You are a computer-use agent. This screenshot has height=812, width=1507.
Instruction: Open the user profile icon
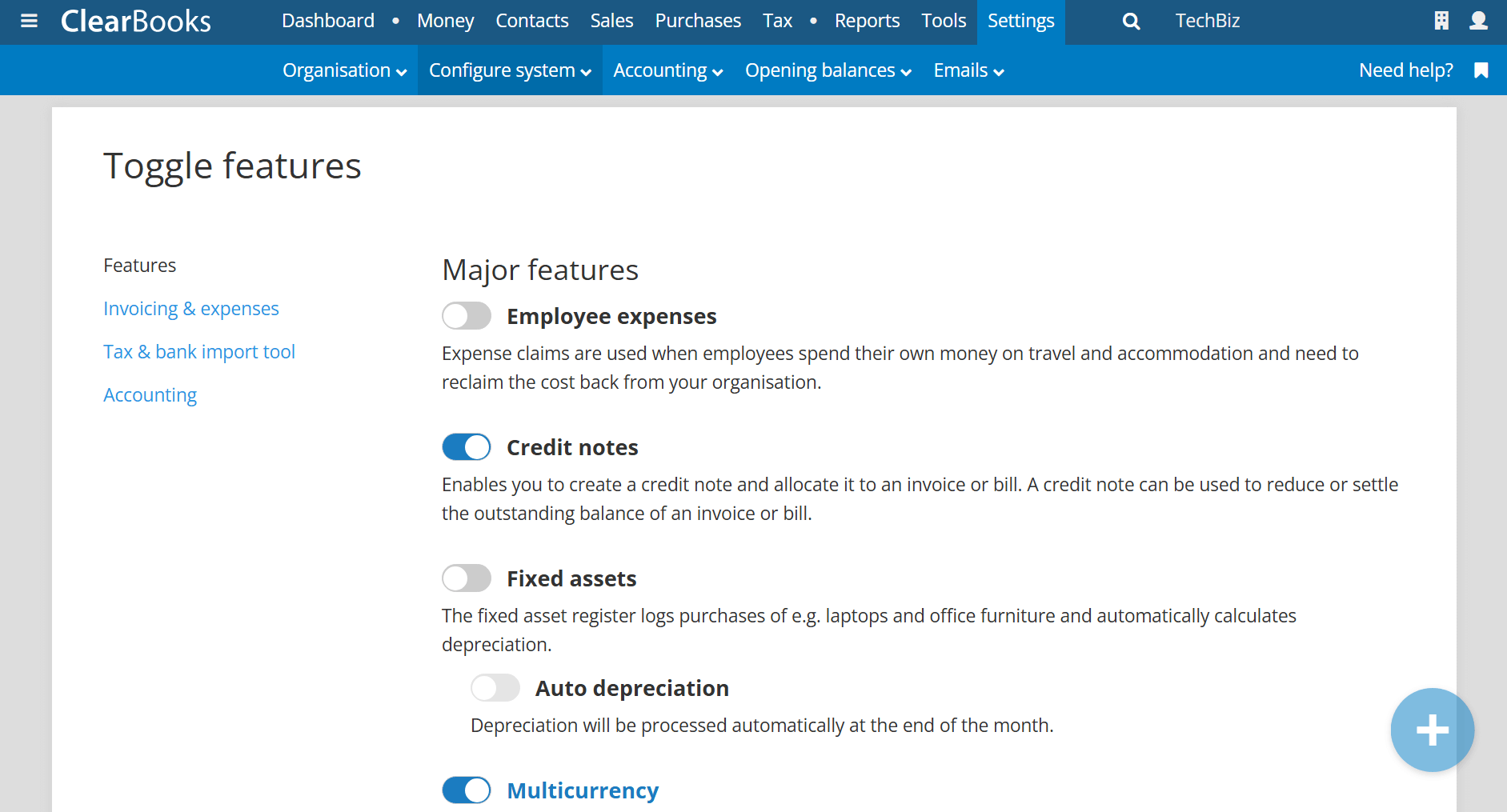tap(1478, 21)
